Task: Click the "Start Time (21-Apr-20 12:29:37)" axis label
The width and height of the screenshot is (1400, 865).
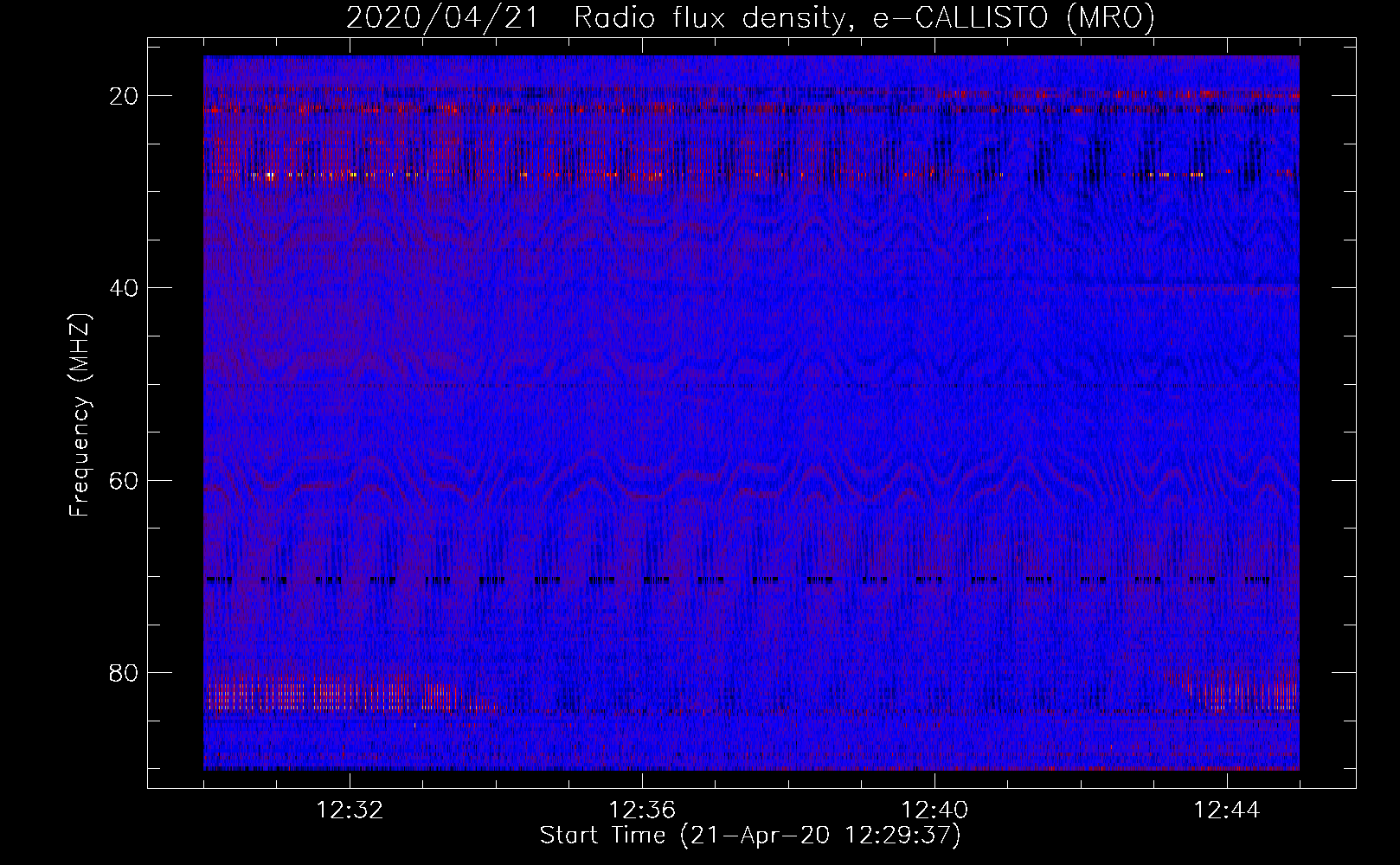Action: click(750, 836)
